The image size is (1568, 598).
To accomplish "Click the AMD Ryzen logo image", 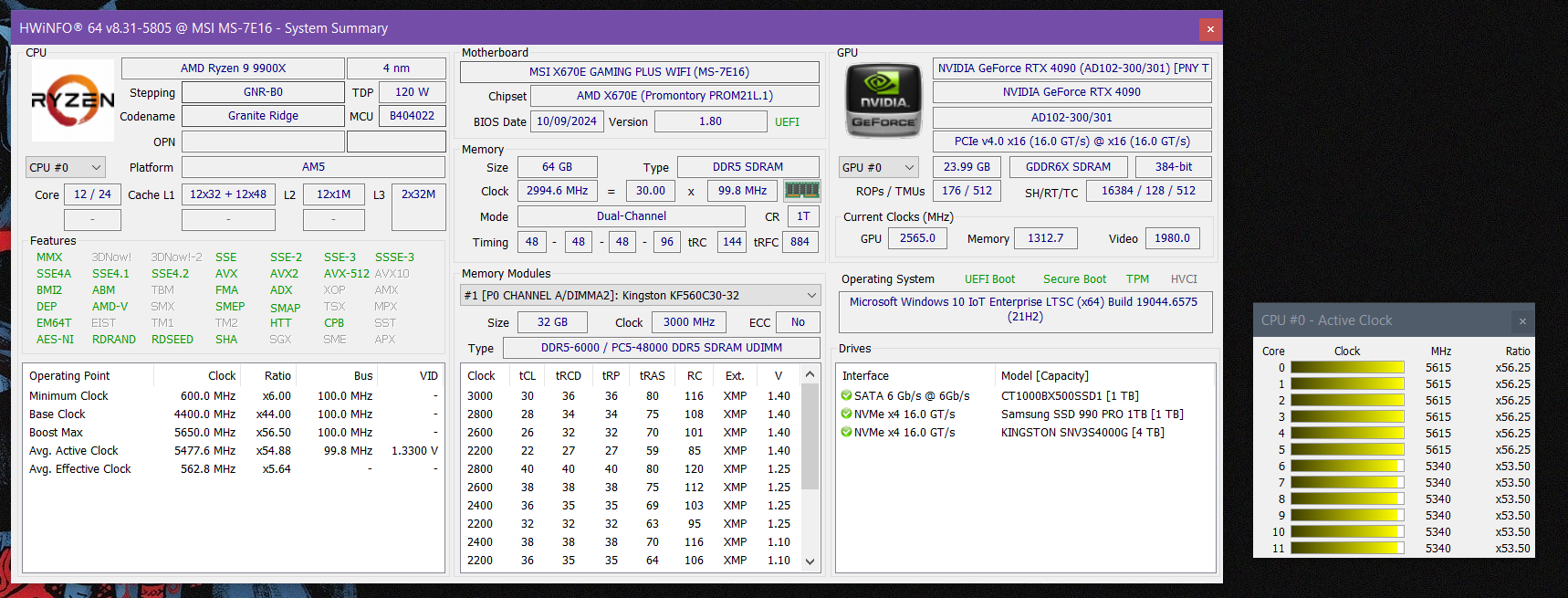I will (73, 100).
